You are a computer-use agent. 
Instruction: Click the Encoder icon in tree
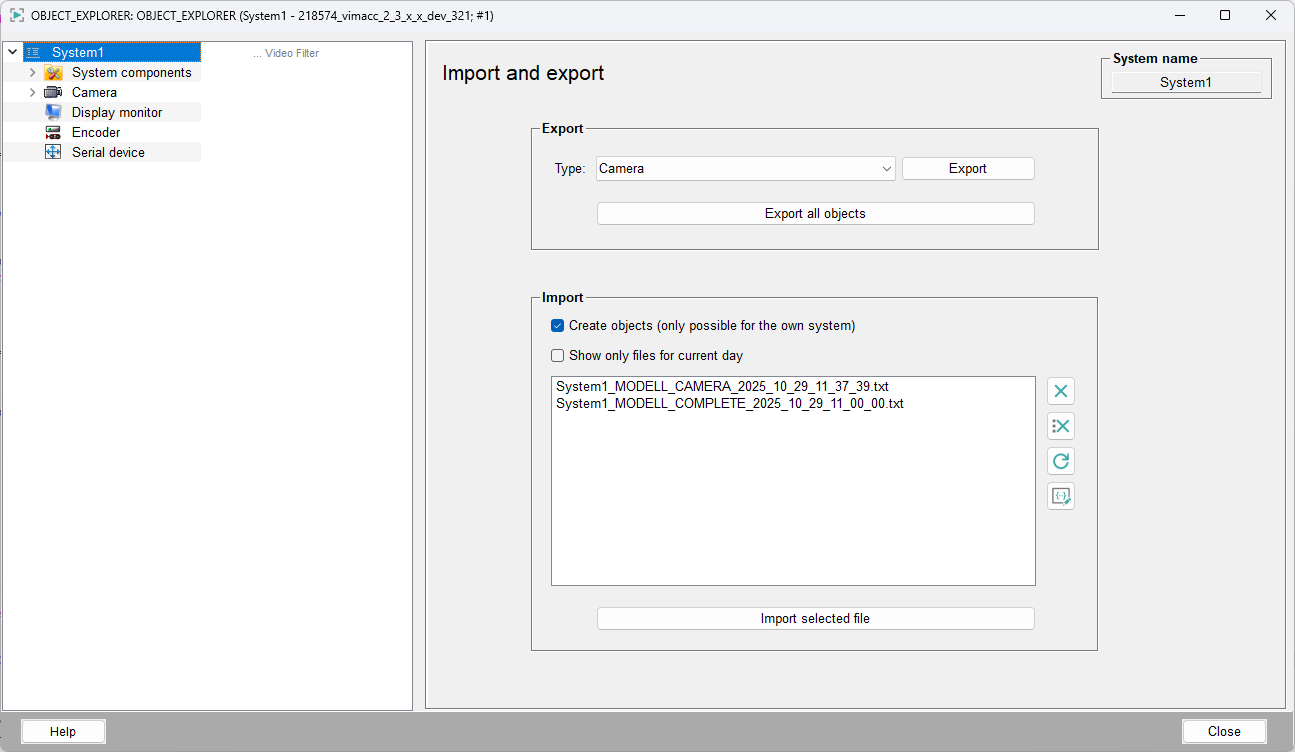[x=53, y=133]
